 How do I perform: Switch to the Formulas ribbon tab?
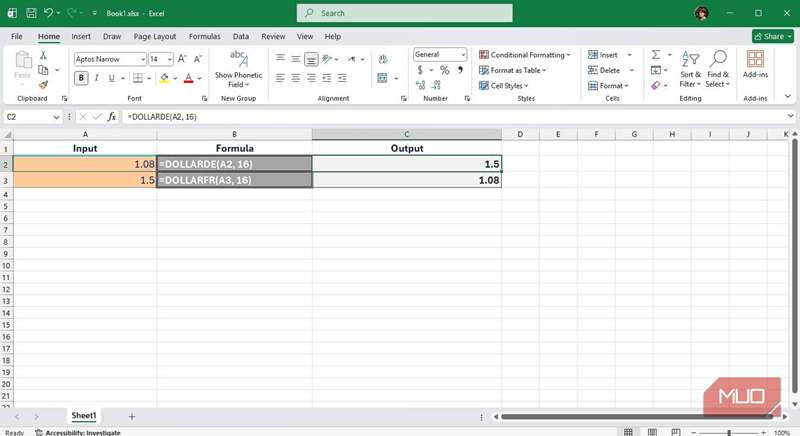[x=204, y=36]
